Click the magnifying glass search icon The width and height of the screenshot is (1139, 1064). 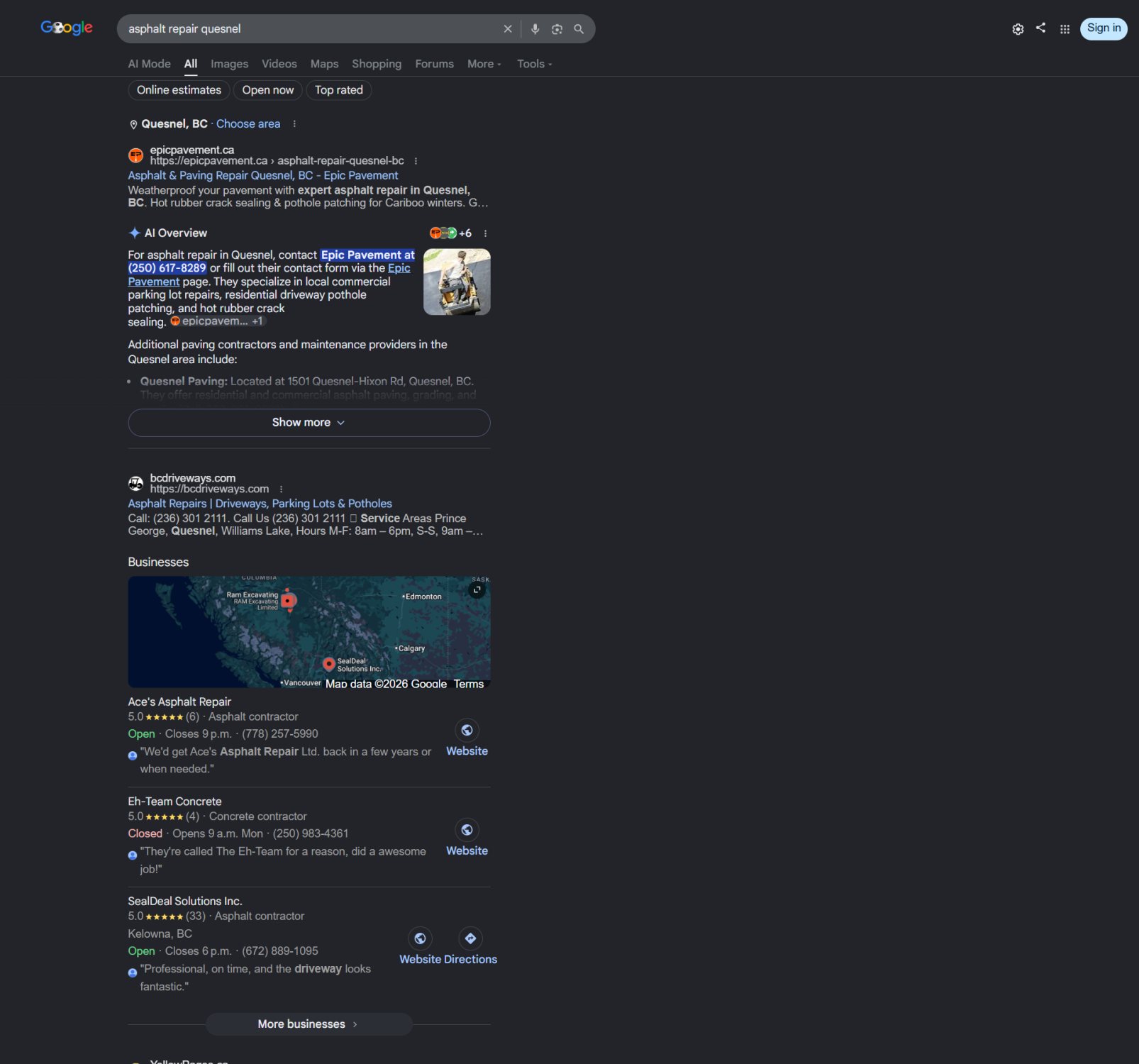pyautogui.click(x=579, y=29)
